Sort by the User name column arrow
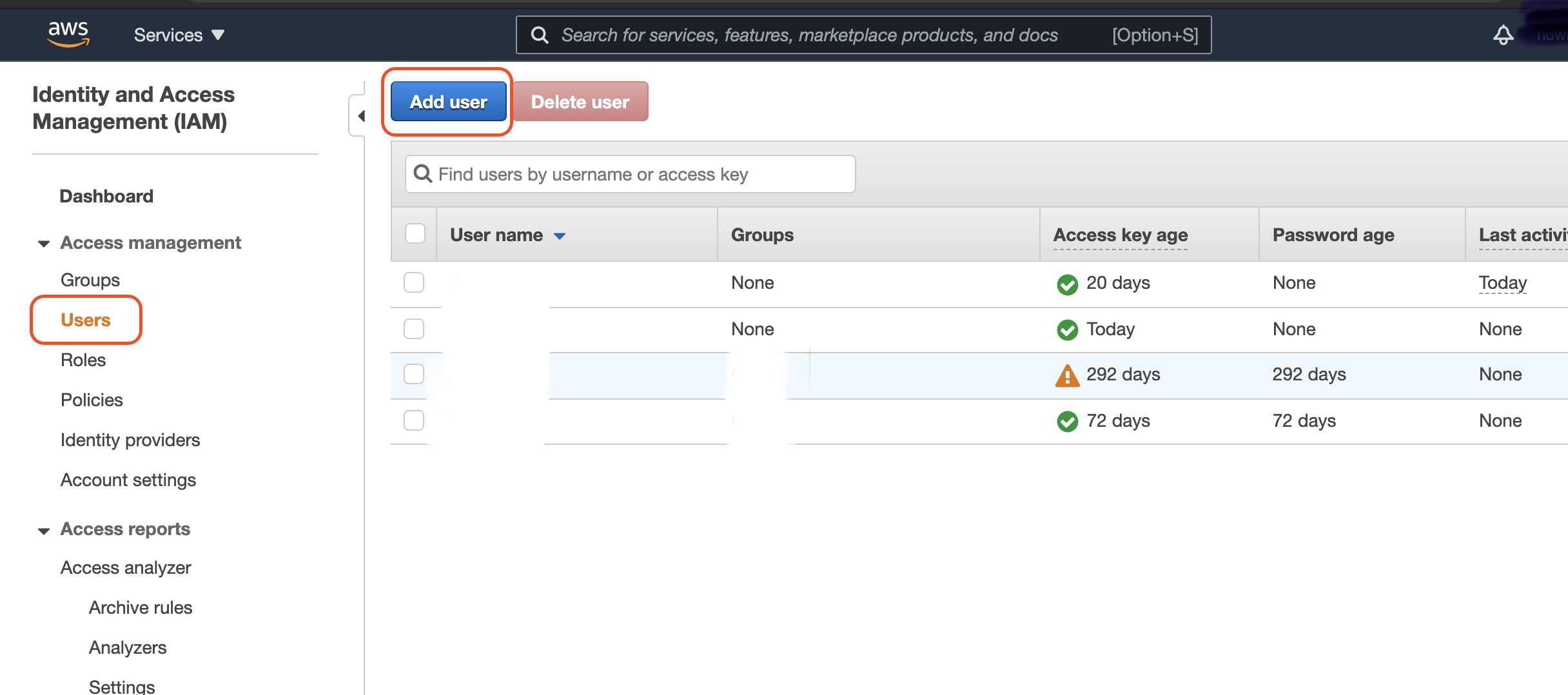Image resolution: width=1568 pixels, height=695 pixels. pyautogui.click(x=560, y=236)
